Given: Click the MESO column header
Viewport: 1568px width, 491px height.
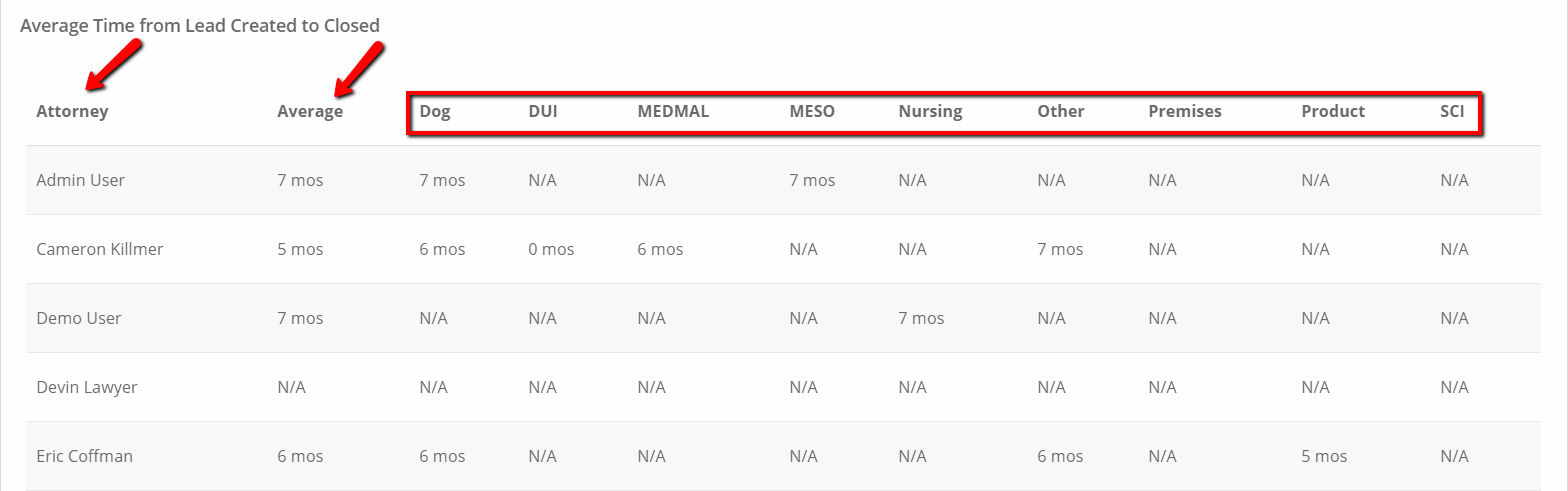Looking at the screenshot, I should [812, 111].
